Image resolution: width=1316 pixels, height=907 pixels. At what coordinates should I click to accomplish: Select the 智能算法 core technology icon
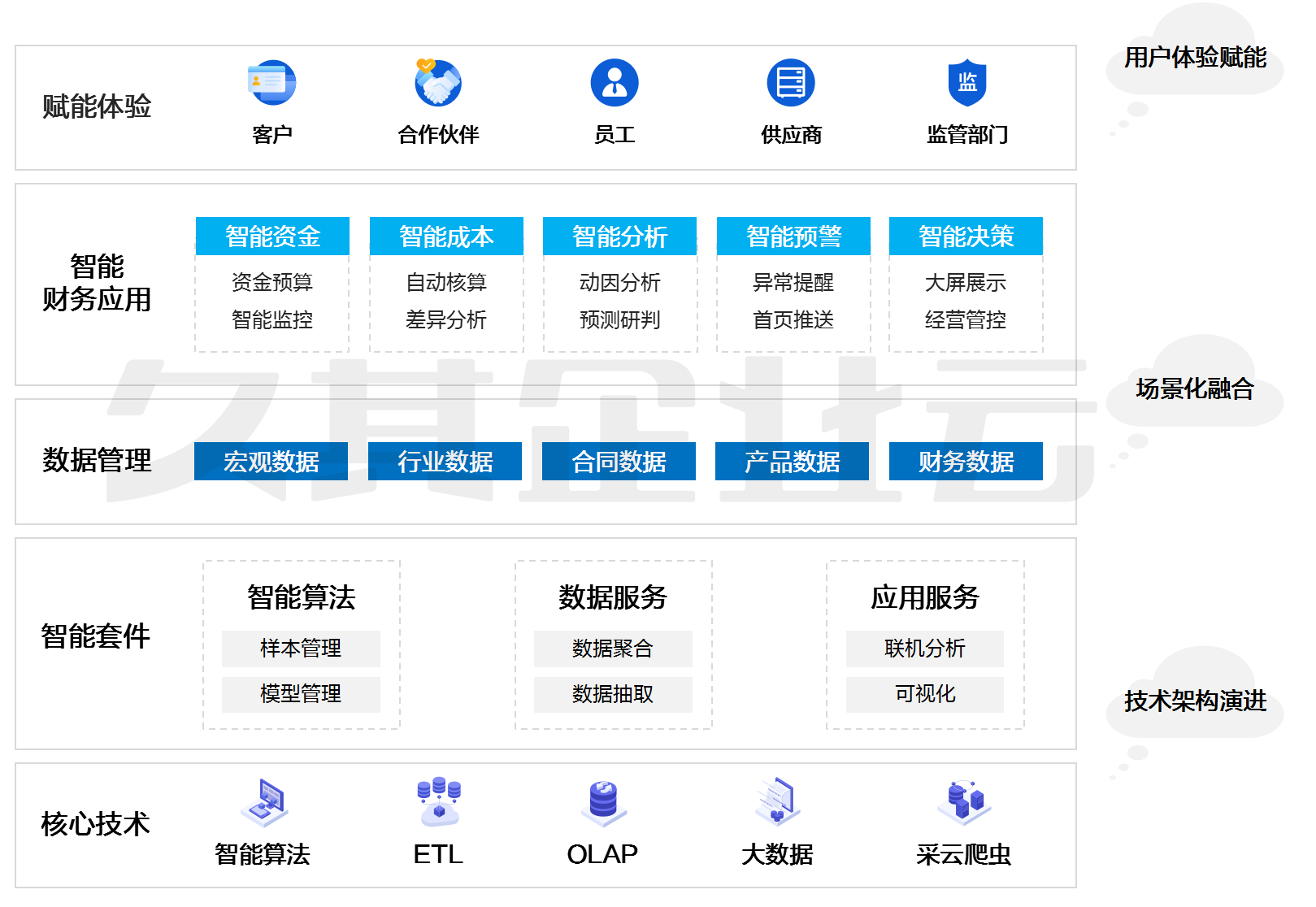(265, 802)
